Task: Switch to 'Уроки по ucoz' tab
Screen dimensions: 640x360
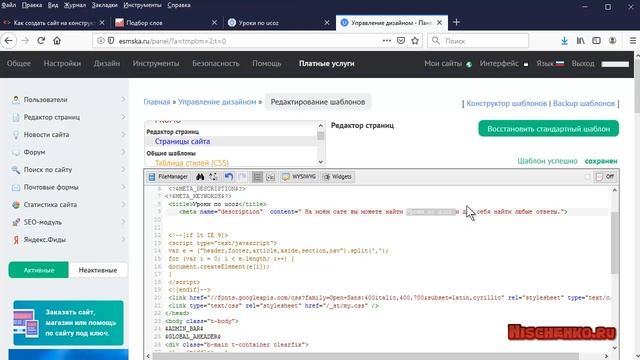Action: point(279,23)
